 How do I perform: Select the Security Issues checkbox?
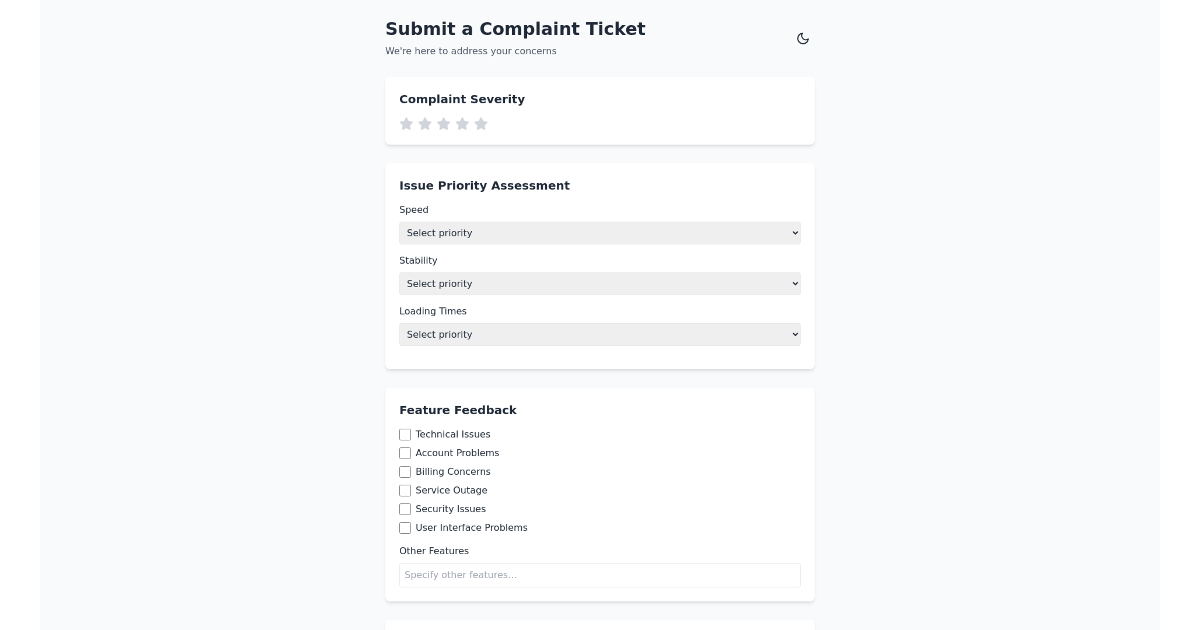(x=405, y=509)
